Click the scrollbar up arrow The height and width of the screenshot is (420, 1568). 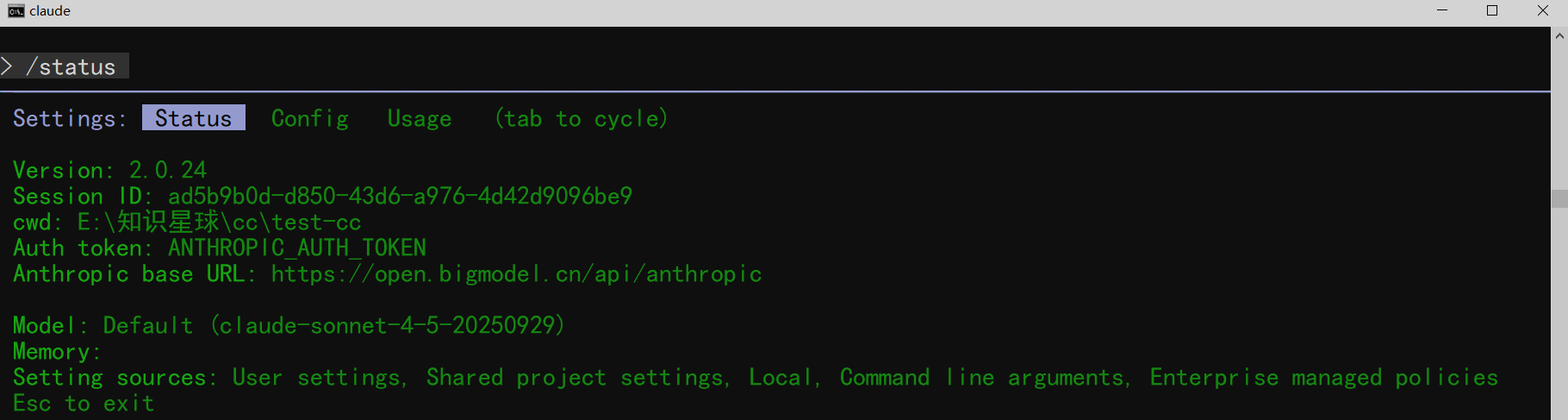[x=1559, y=36]
